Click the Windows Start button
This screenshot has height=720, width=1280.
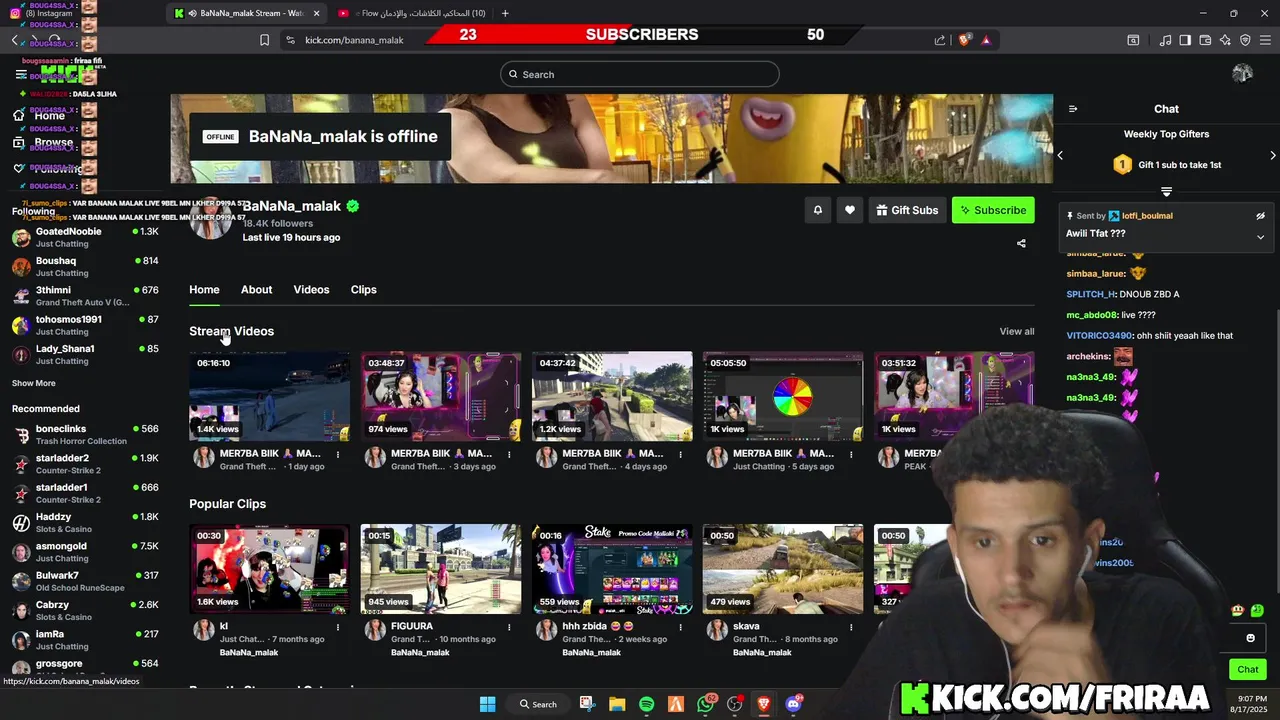pos(487,704)
